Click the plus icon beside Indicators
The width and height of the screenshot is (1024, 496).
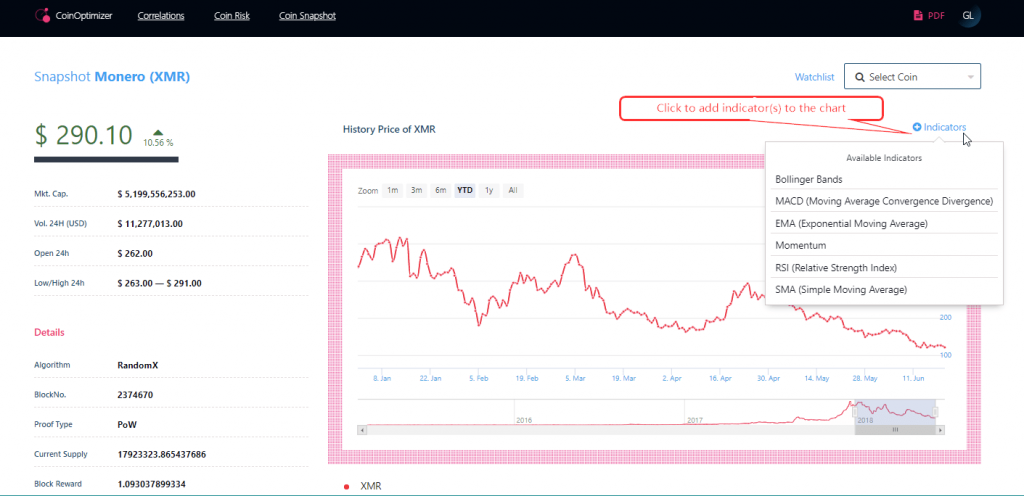pos(917,128)
